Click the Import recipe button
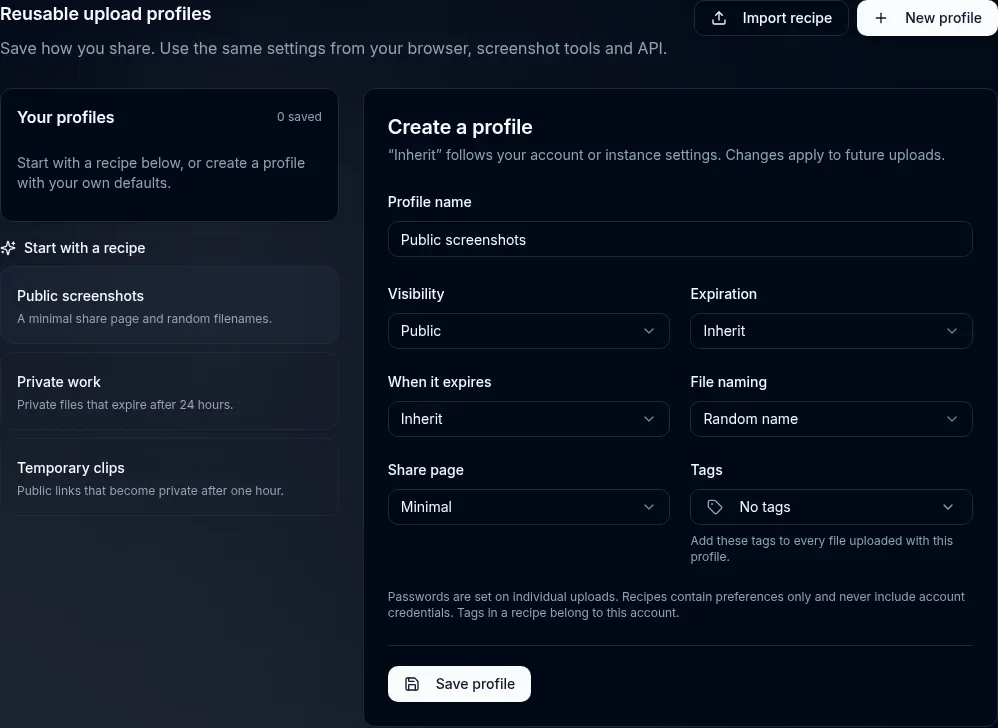998x728 pixels. point(771,18)
